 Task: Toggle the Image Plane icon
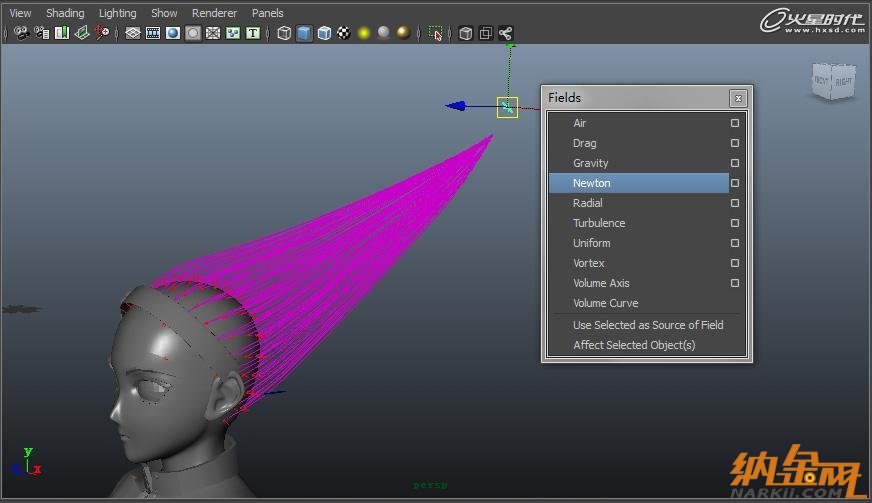[82, 33]
